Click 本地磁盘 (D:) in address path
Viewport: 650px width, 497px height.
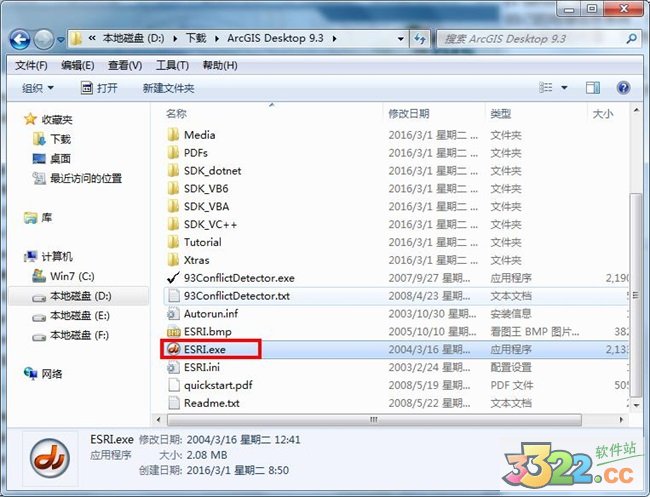pos(133,39)
